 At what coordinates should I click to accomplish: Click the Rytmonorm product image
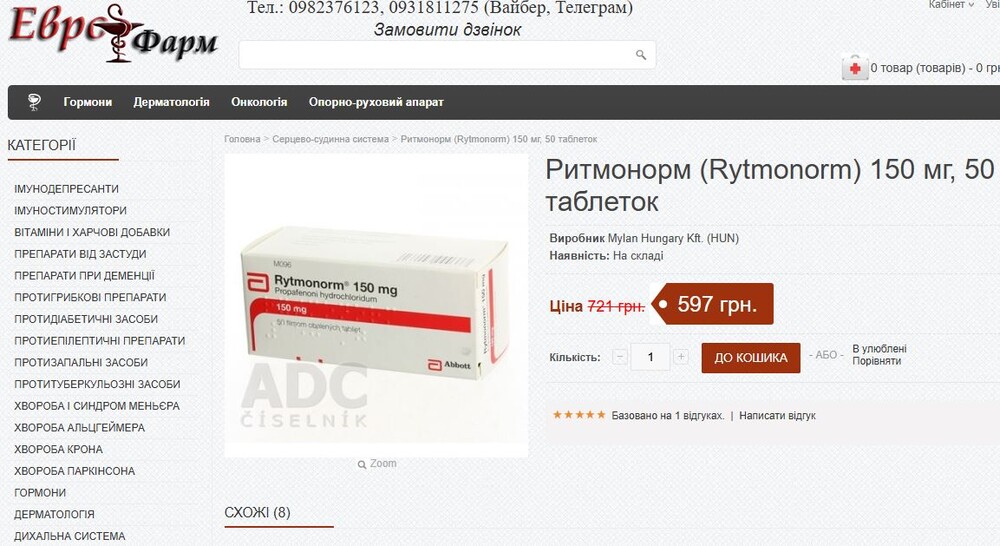pyautogui.click(x=376, y=305)
